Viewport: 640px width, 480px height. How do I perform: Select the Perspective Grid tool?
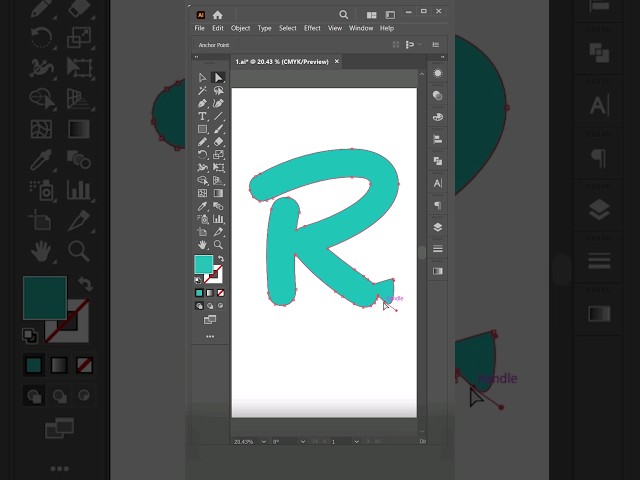[218, 180]
